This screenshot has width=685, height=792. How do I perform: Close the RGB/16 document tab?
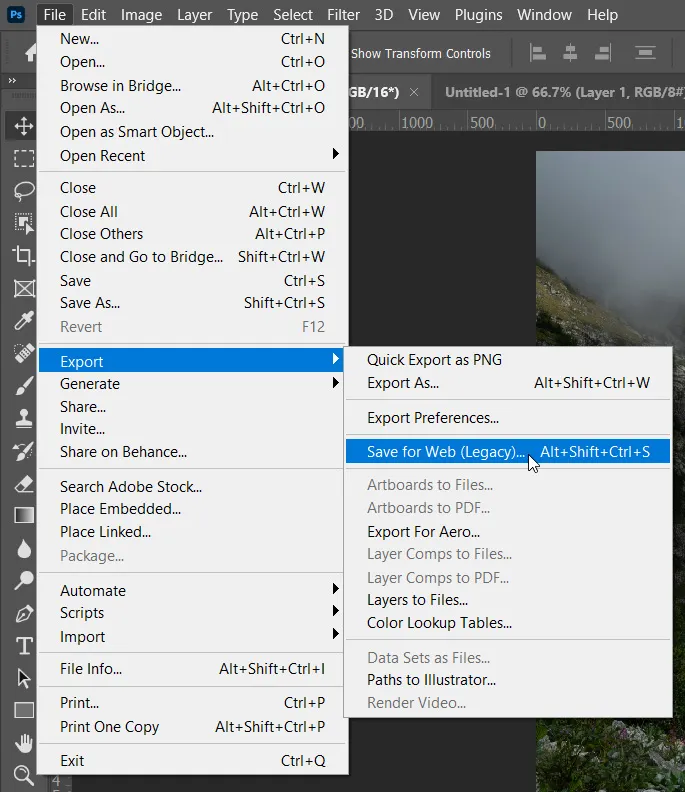pos(414,92)
